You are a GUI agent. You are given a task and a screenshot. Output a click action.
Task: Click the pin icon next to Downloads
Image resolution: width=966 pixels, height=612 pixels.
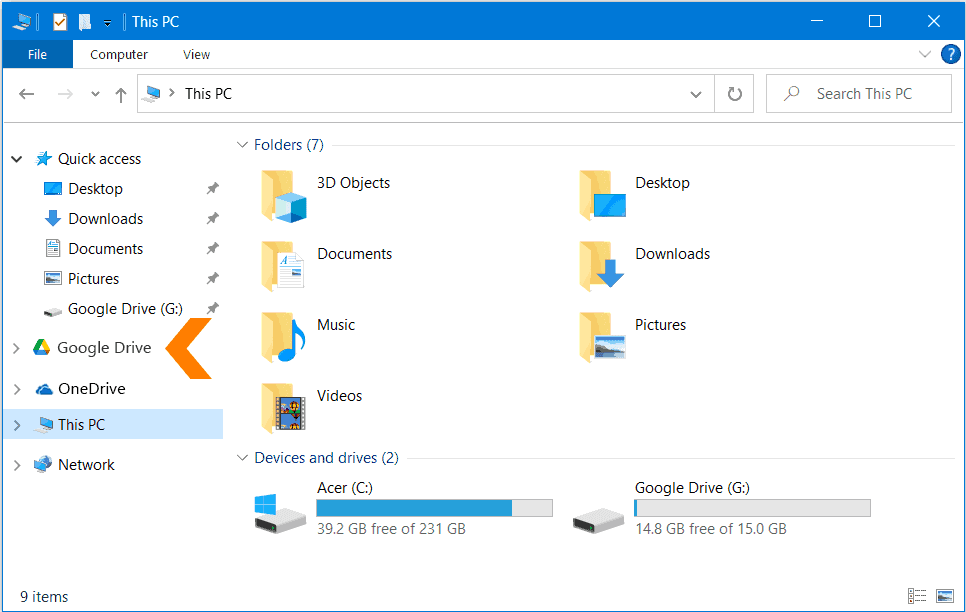click(213, 218)
